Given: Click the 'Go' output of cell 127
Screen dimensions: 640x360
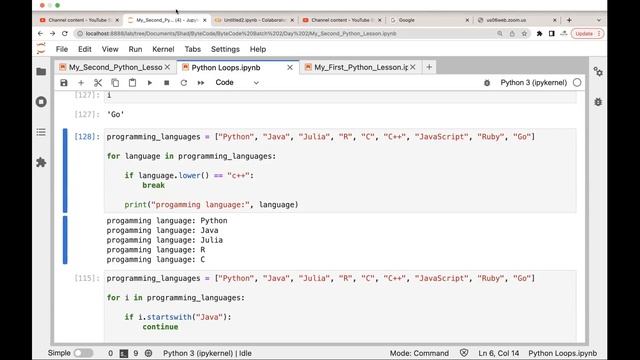Looking at the screenshot, I should tap(116, 115).
